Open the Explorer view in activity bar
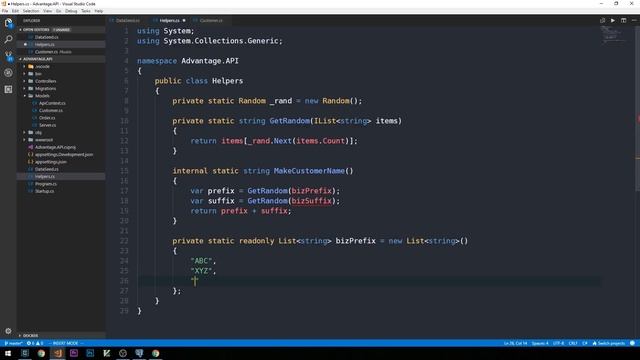This screenshot has width=640, height=360. pos(8,23)
